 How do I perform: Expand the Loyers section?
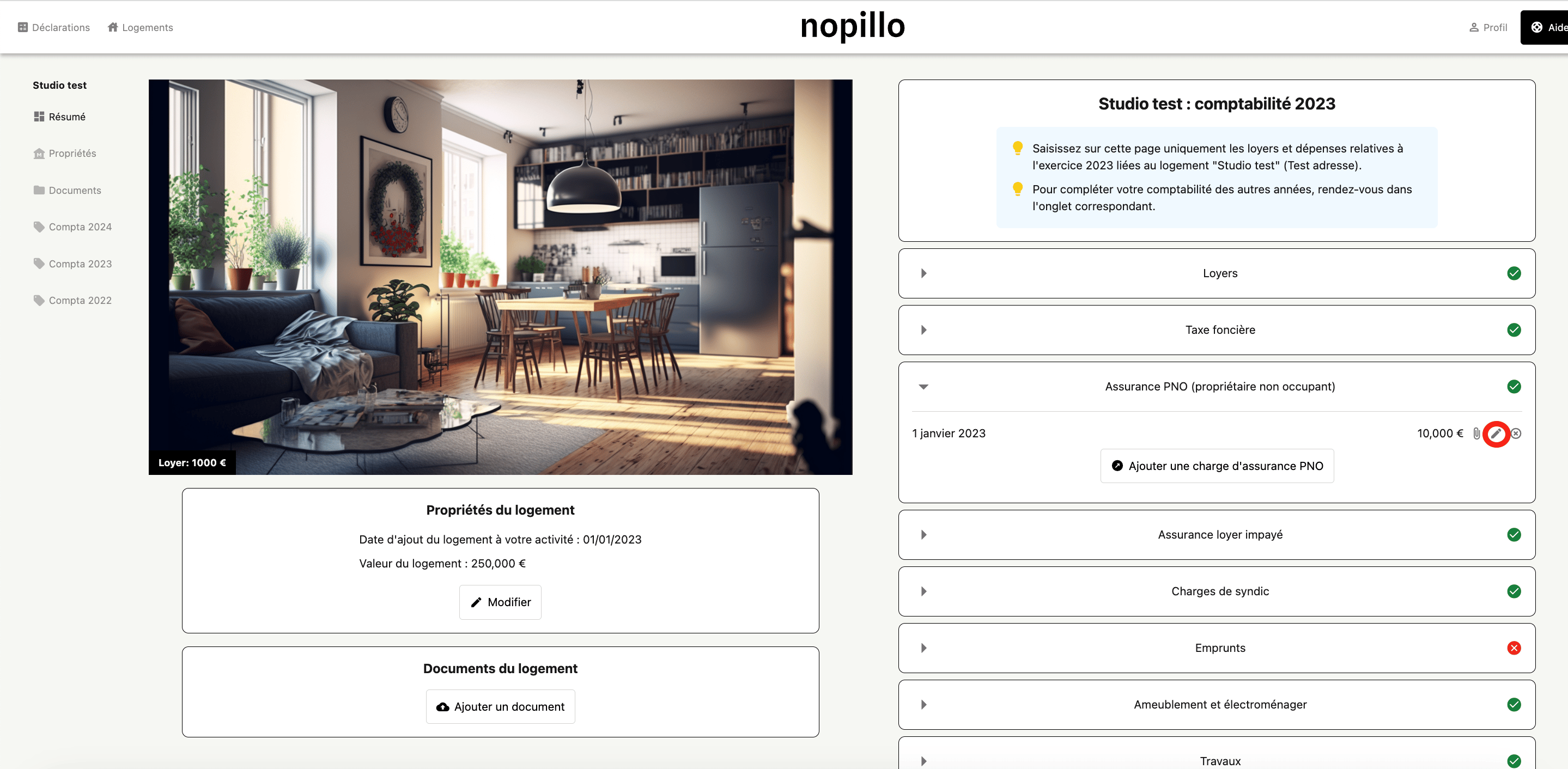pyautogui.click(x=923, y=273)
